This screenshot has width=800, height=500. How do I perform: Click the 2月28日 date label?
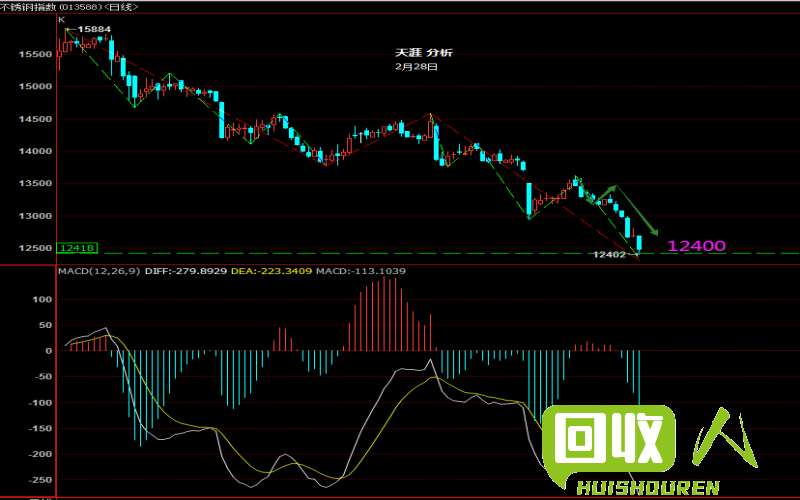coord(416,66)
